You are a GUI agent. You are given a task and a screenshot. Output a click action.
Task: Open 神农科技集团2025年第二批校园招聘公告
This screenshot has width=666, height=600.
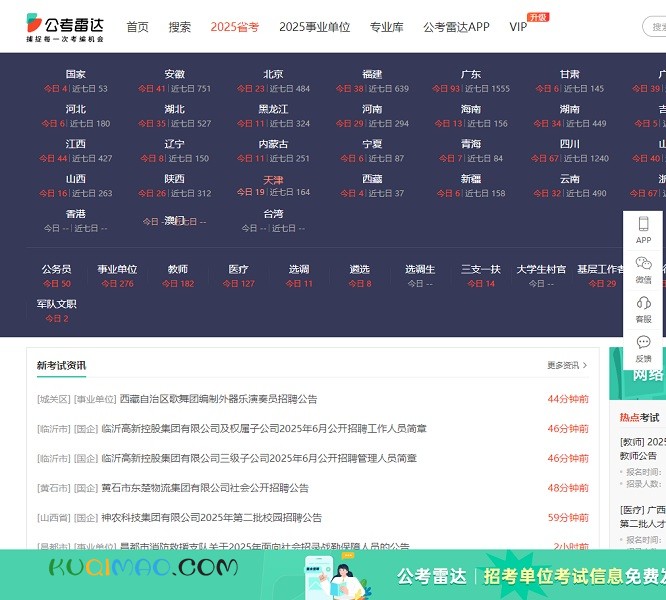click(x=212, y=518)
